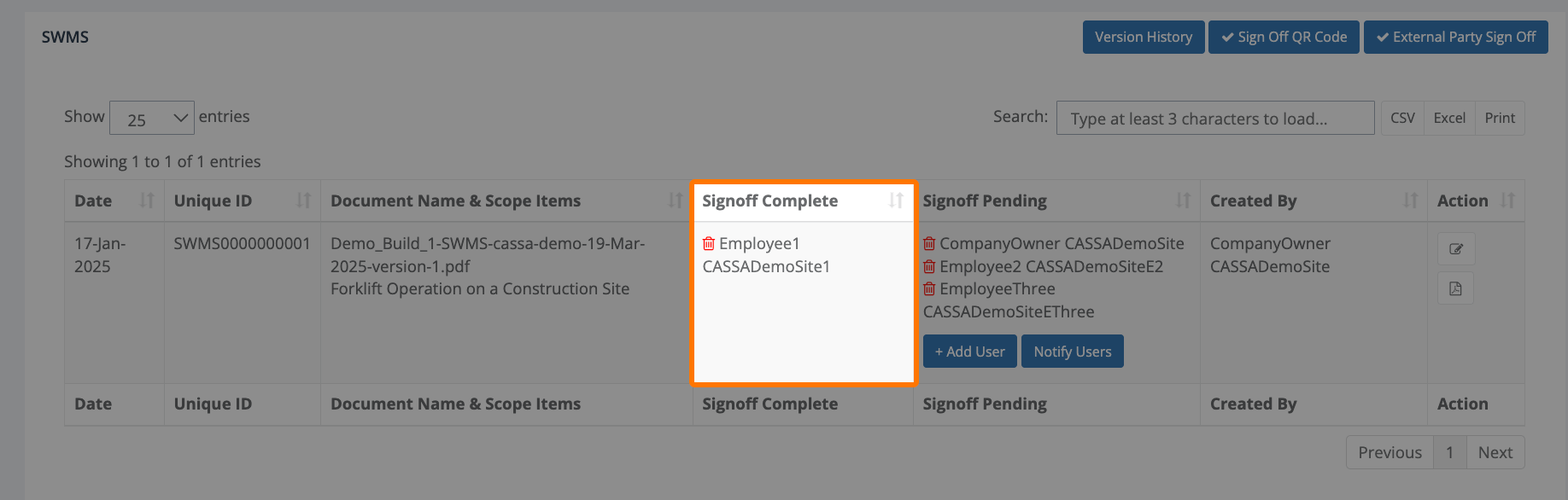The image size is (1568, 500).
Task: Delete EmployeeThree from Signoff Pending
Action: pos(929,289)
